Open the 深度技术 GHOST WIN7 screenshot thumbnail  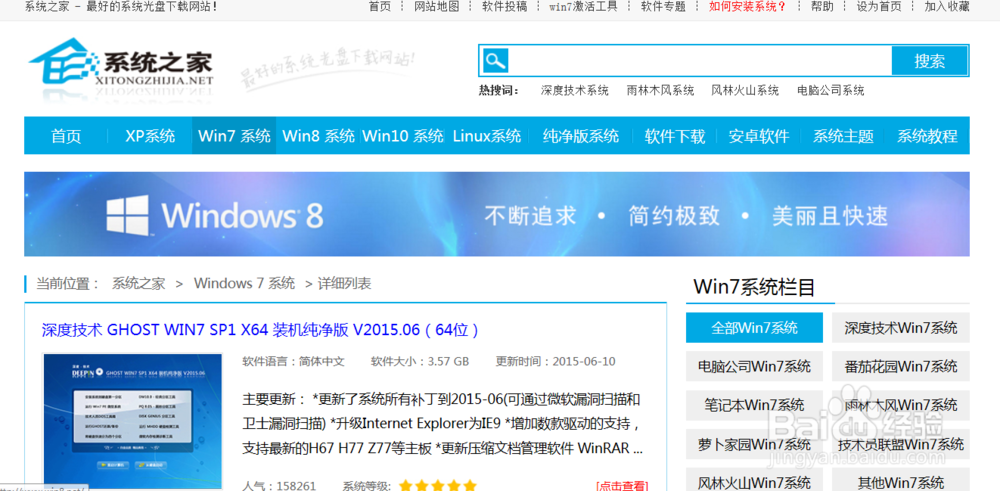click(133, 421)
